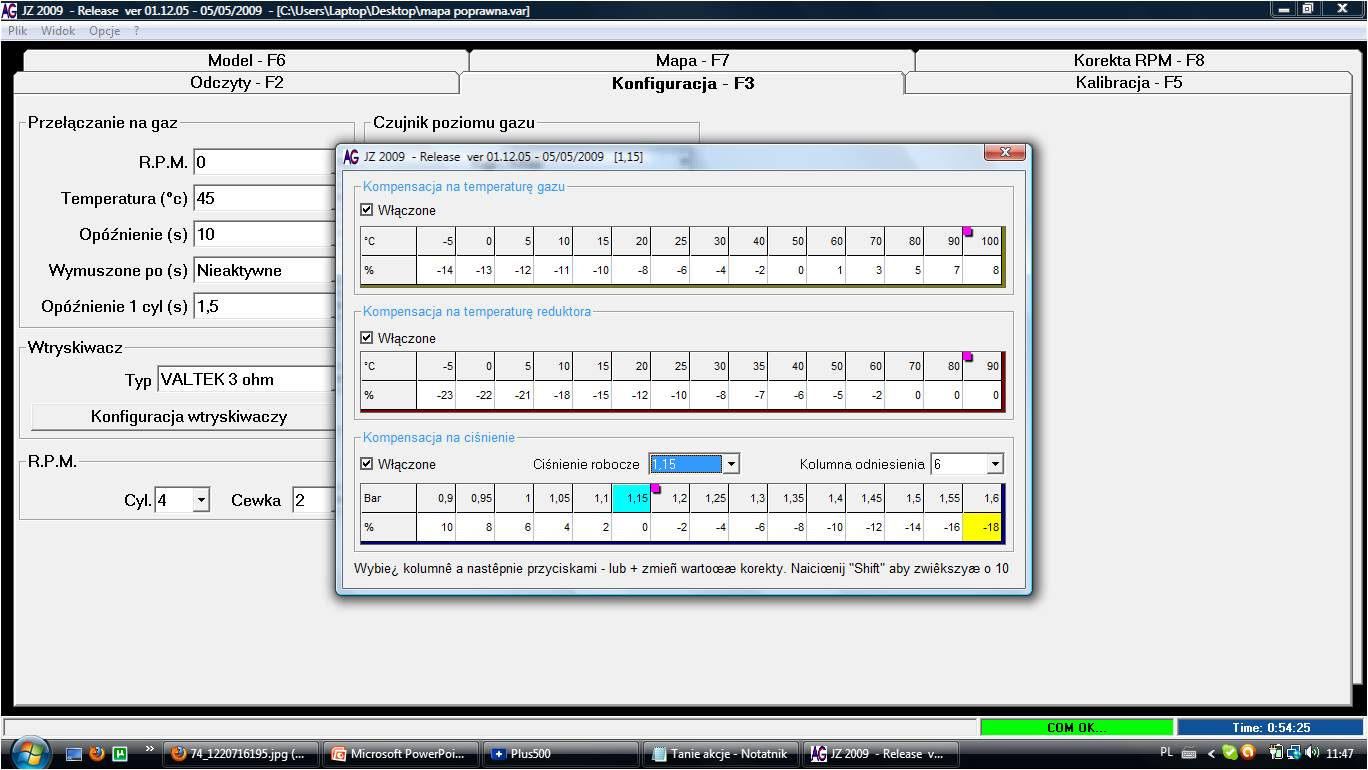
Task: Click the AG logo in the dialog title bar
Action: tap(351, 157)
